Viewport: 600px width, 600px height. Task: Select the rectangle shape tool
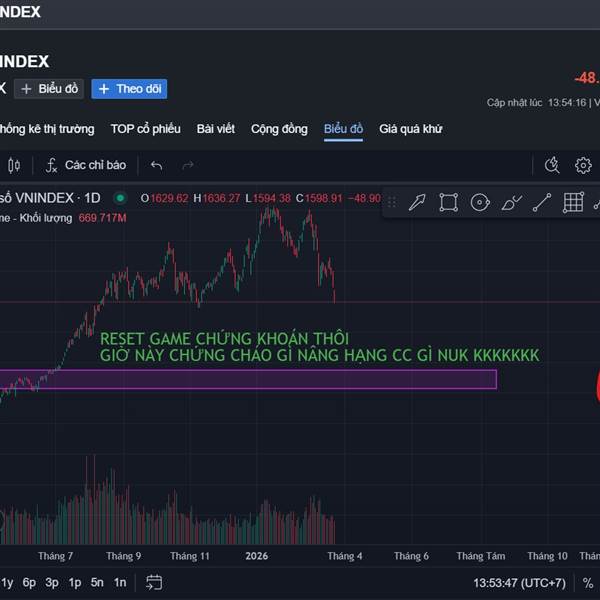click(x=448, y=202)
